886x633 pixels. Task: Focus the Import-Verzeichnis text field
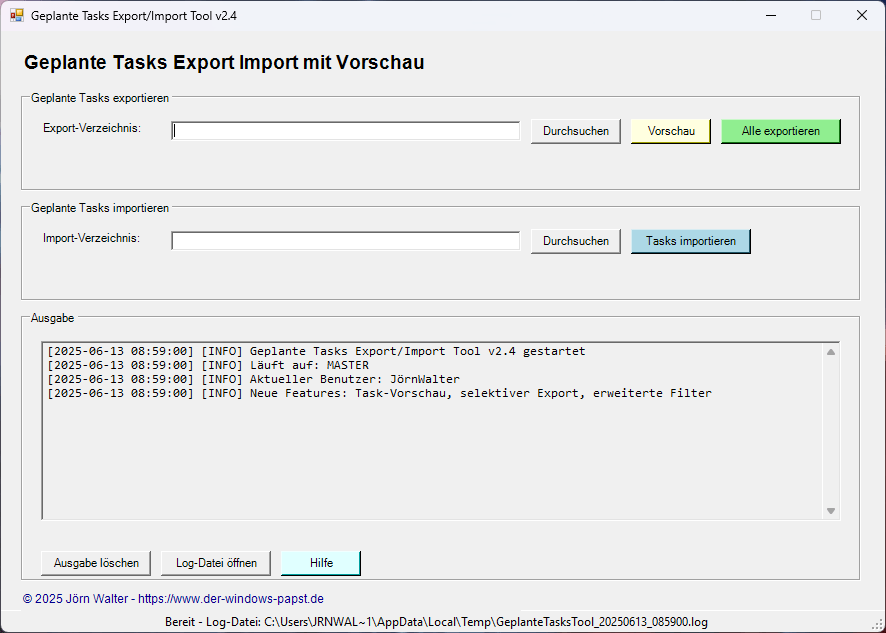pyautogui.click(x=346, y=241)
